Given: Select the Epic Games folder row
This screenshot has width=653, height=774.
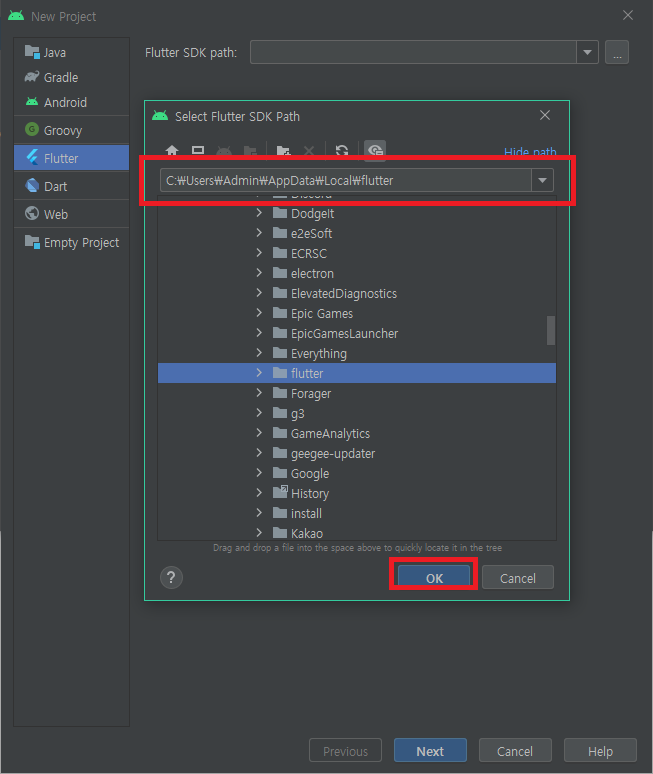Looking at the screenshot, I should (356, 313).
